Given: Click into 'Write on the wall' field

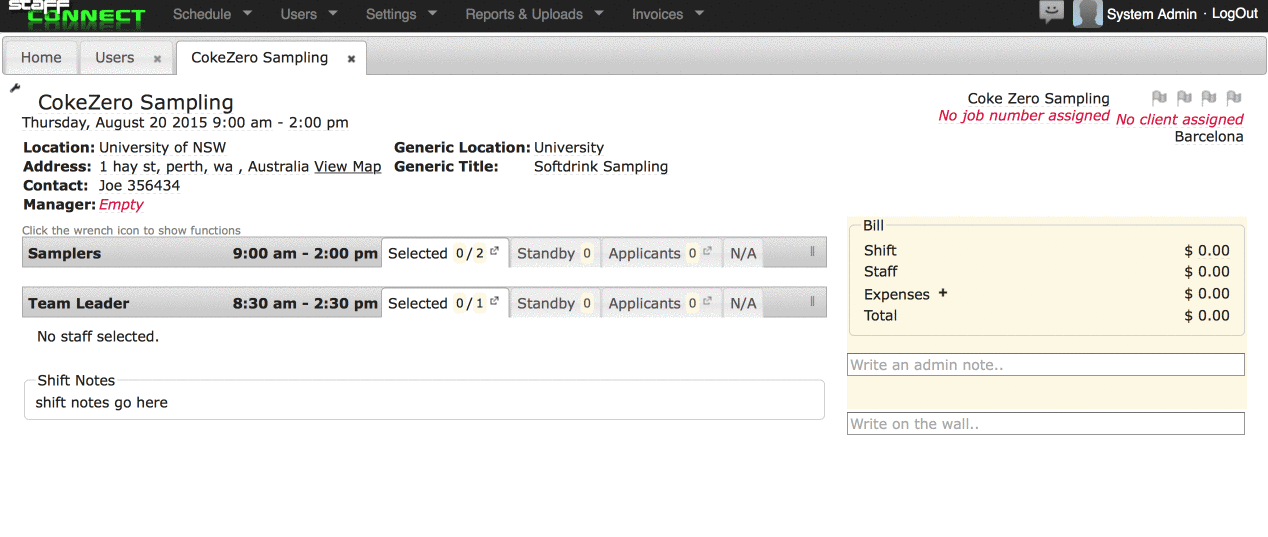Looking at the screenshot, I should (x=1046, y=424).
